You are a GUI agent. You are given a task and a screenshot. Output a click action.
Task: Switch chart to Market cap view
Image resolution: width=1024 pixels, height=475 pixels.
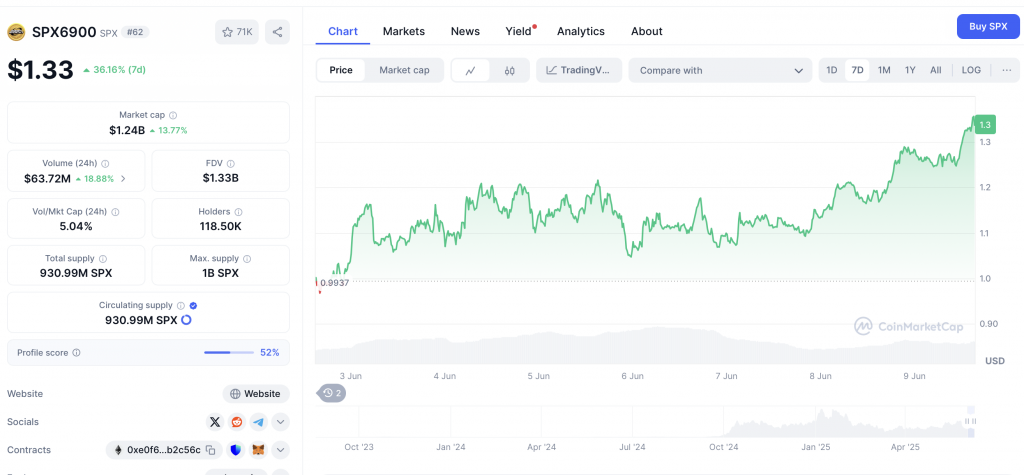click(404, 70)
